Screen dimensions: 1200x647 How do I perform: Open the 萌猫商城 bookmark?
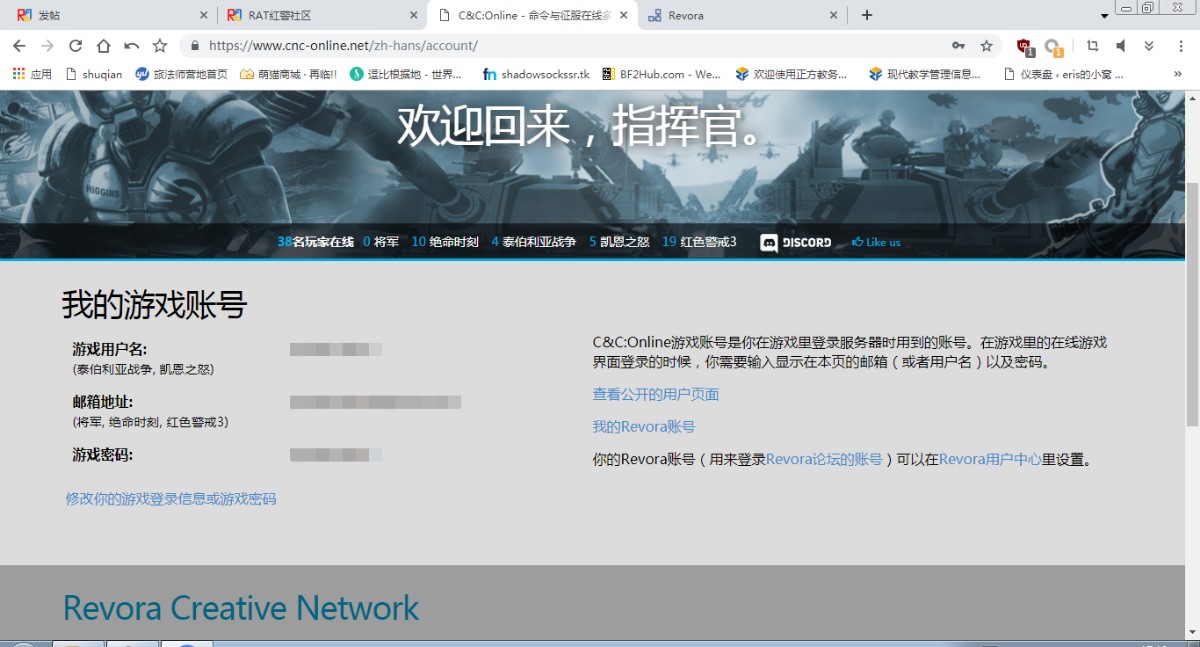288,74
